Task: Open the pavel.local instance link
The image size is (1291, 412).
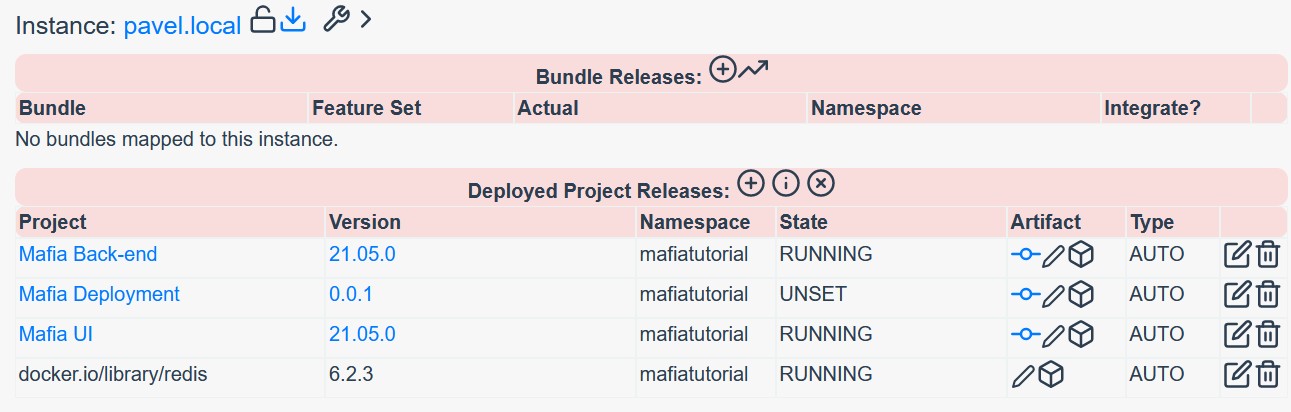Action: coord(183,26)
